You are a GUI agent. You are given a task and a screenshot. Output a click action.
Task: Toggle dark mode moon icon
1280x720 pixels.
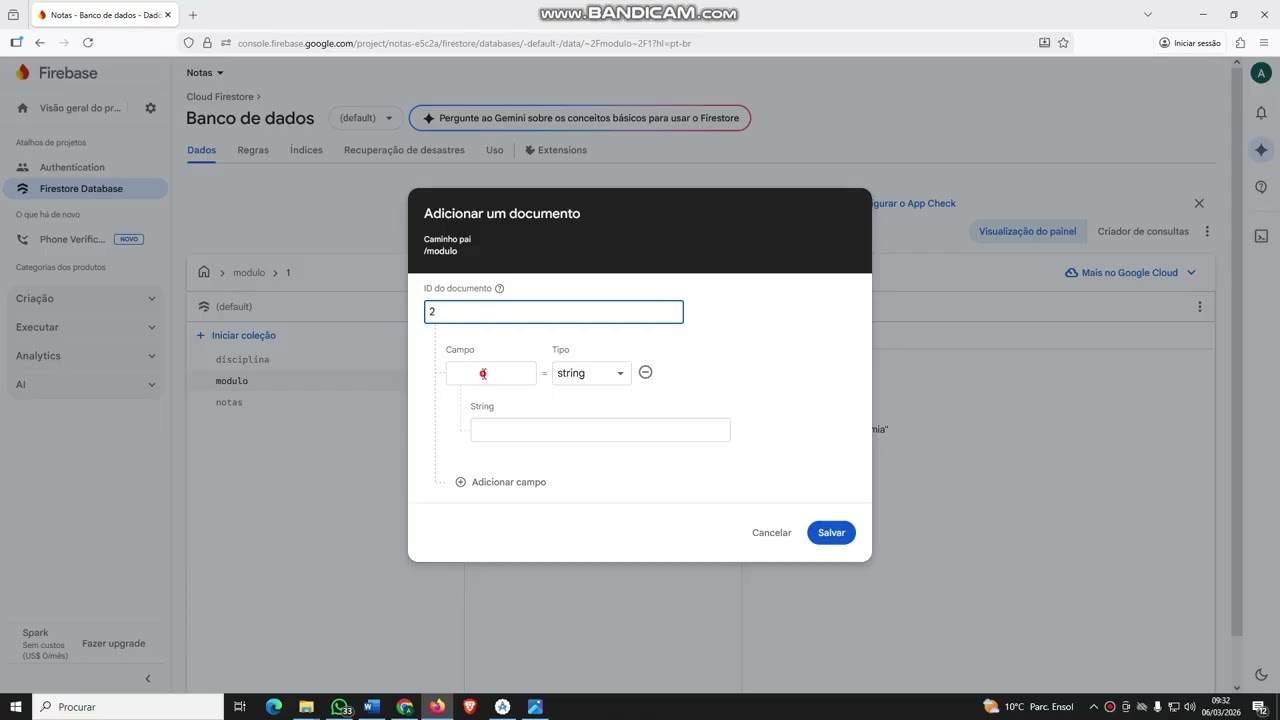1261,675
